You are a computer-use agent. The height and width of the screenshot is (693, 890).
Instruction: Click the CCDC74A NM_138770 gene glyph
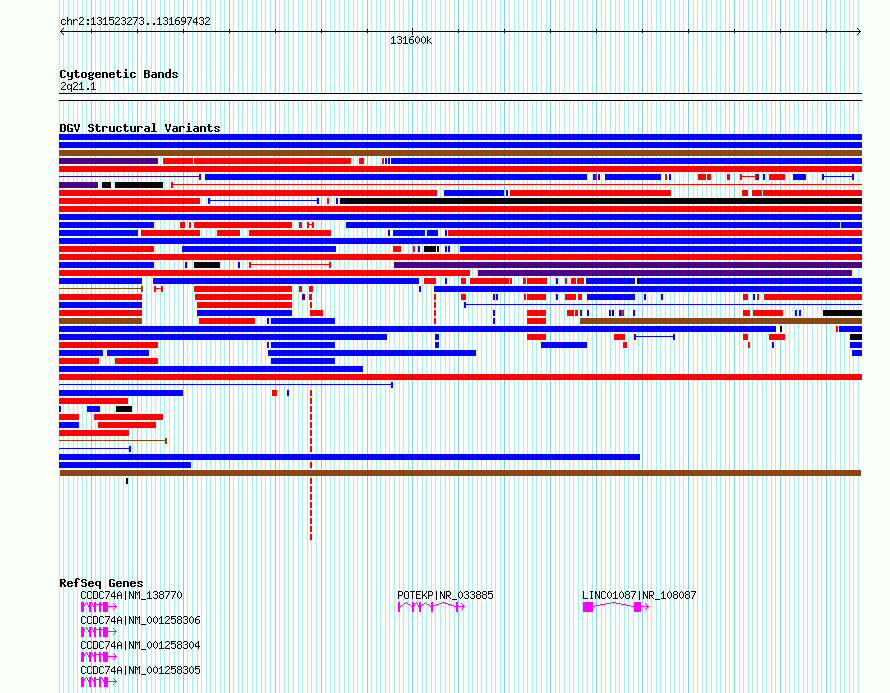coord(99,607)
